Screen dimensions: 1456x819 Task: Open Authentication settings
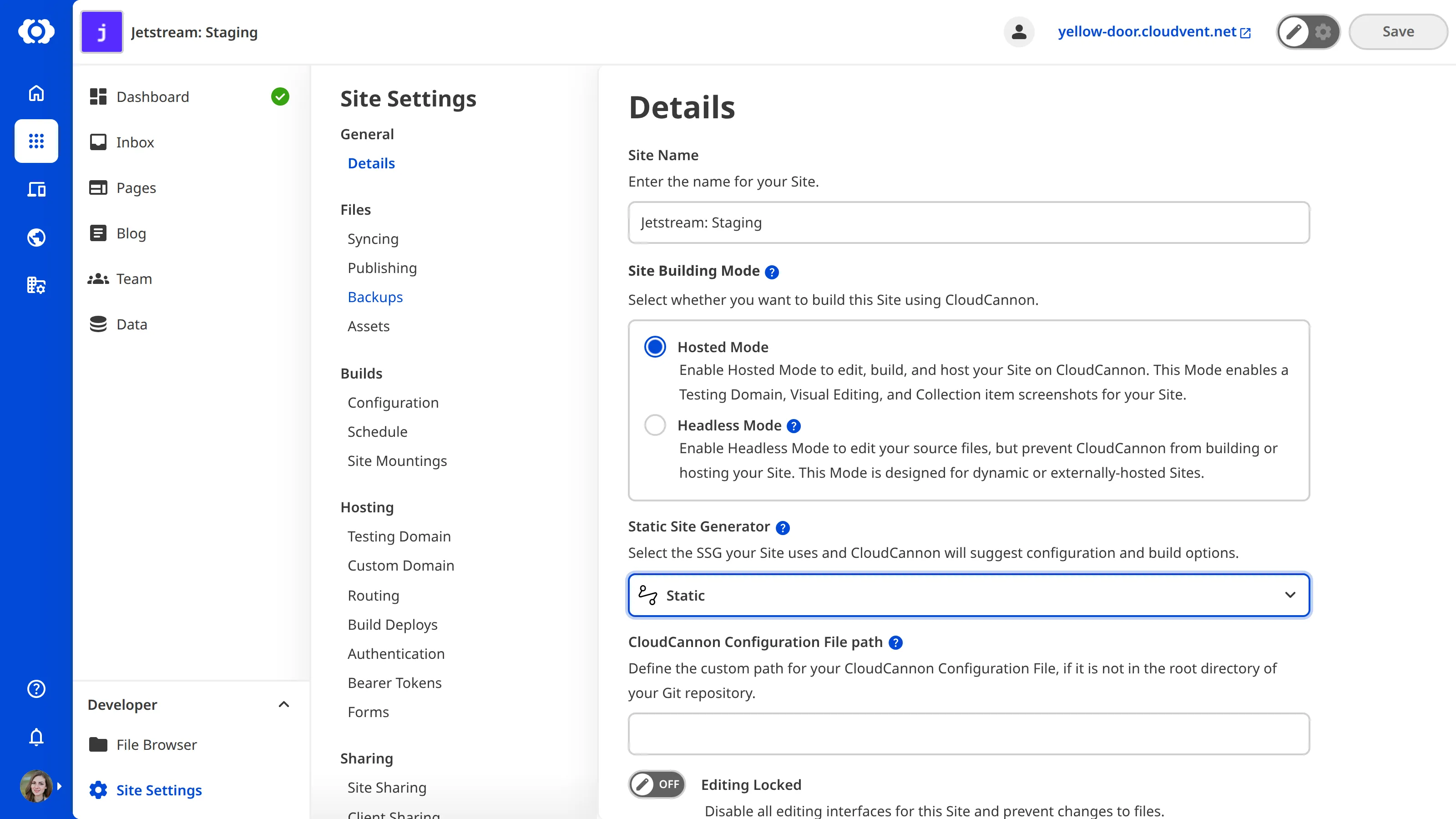coord(396,654)
